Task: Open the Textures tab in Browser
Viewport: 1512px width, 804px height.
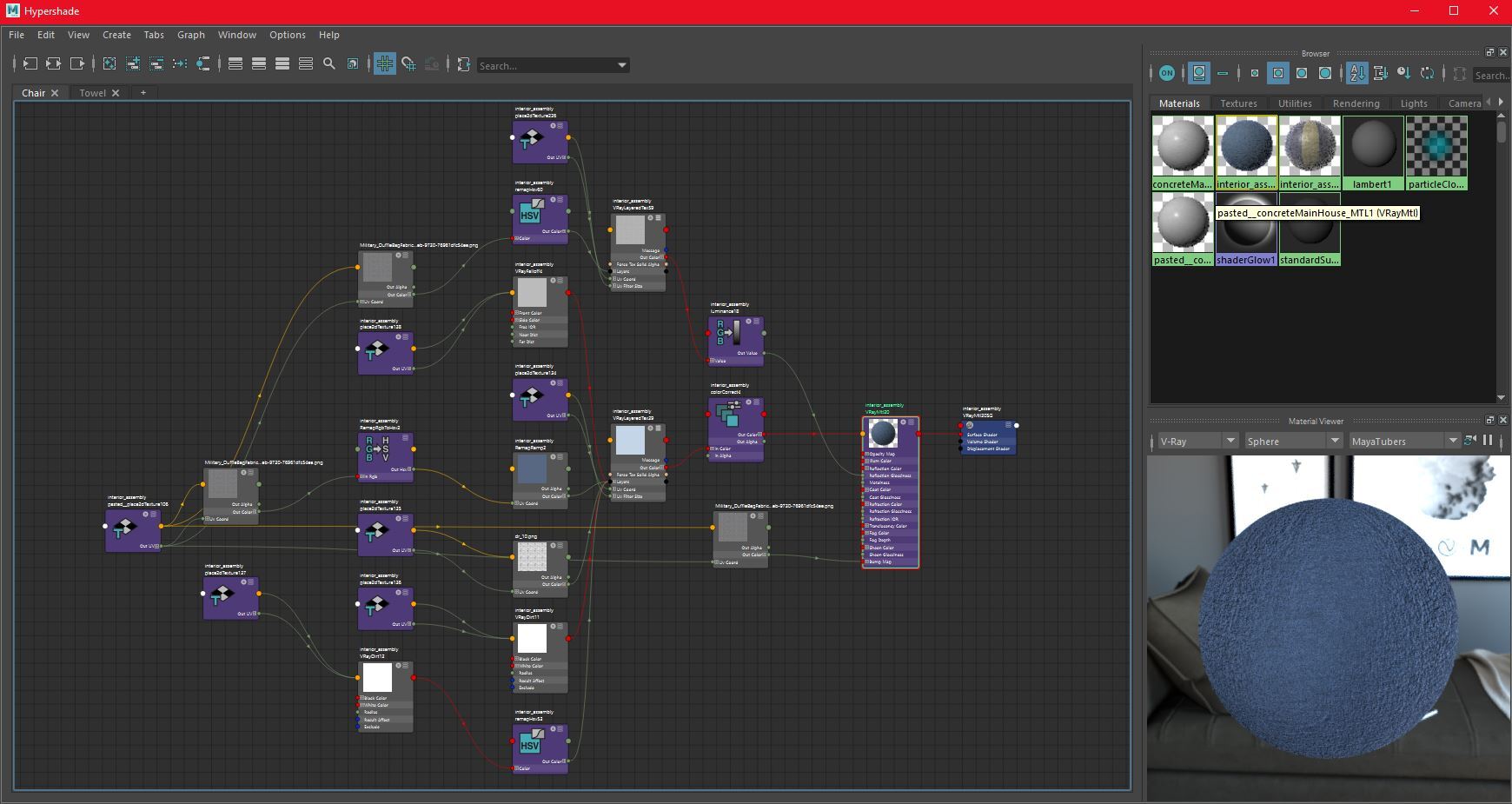Action: point(1238,103)
